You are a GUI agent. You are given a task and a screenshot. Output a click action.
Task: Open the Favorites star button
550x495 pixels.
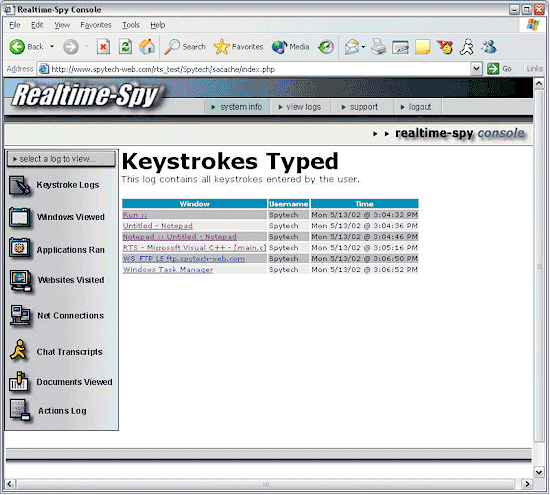click(238, 47)
